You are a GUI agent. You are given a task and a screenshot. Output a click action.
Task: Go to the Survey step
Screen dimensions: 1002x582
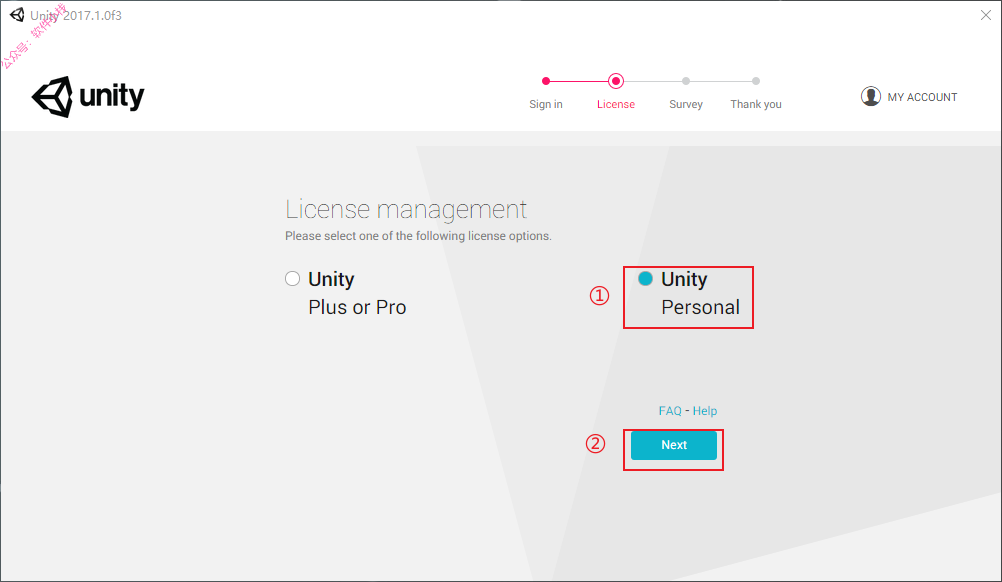tap(686, 104)
